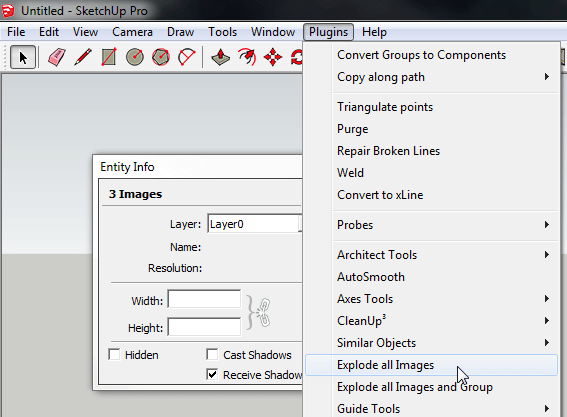Open the Camera menu
The image size is (567, 417).
pyautogui.click(x=132, y=32)
